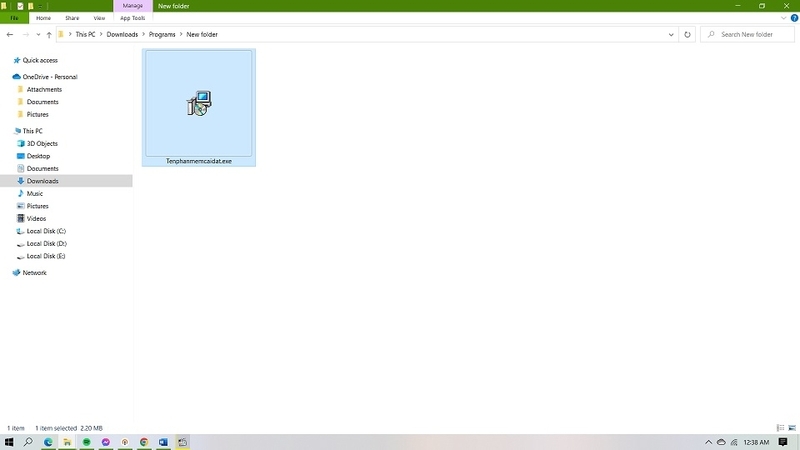800x450 pixels.
Task: Click the Refresh button beside address bar
Action: 687,34
